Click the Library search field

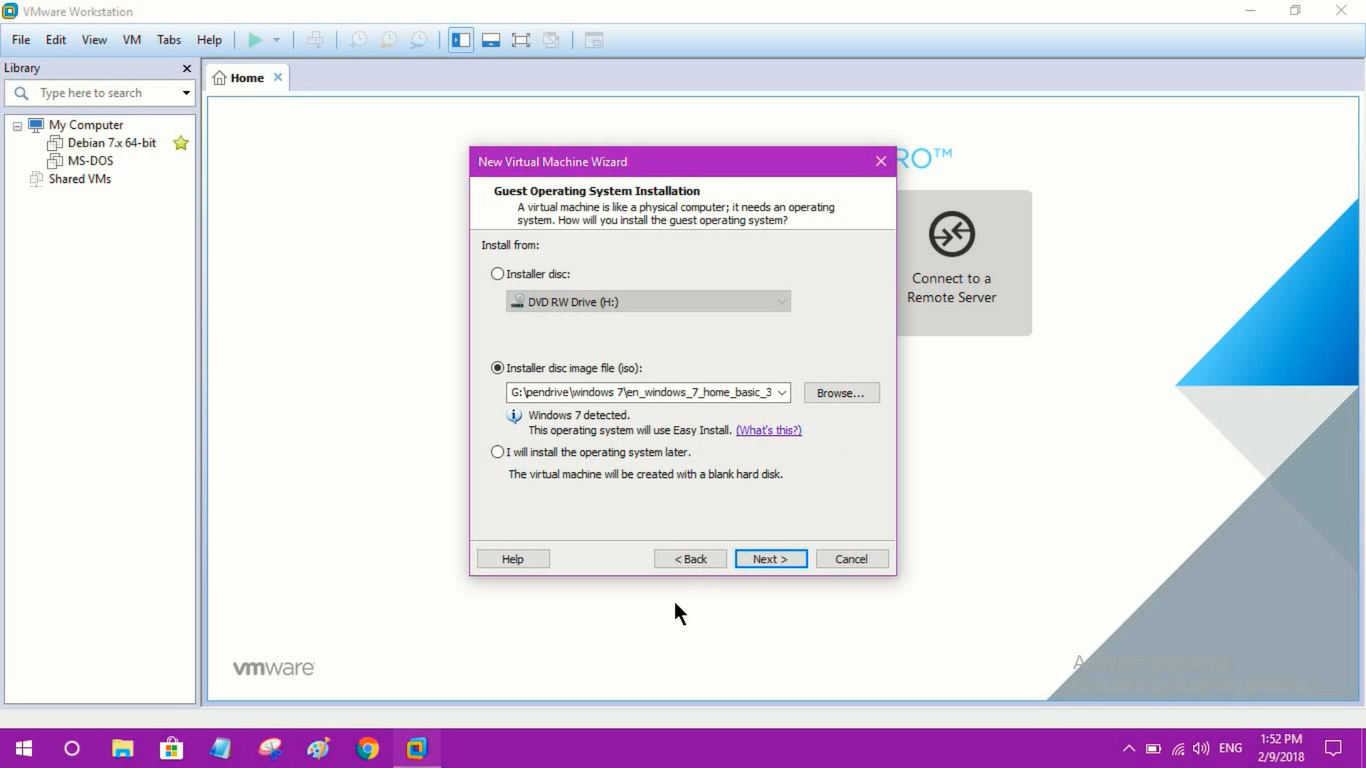tap(95, 92)
